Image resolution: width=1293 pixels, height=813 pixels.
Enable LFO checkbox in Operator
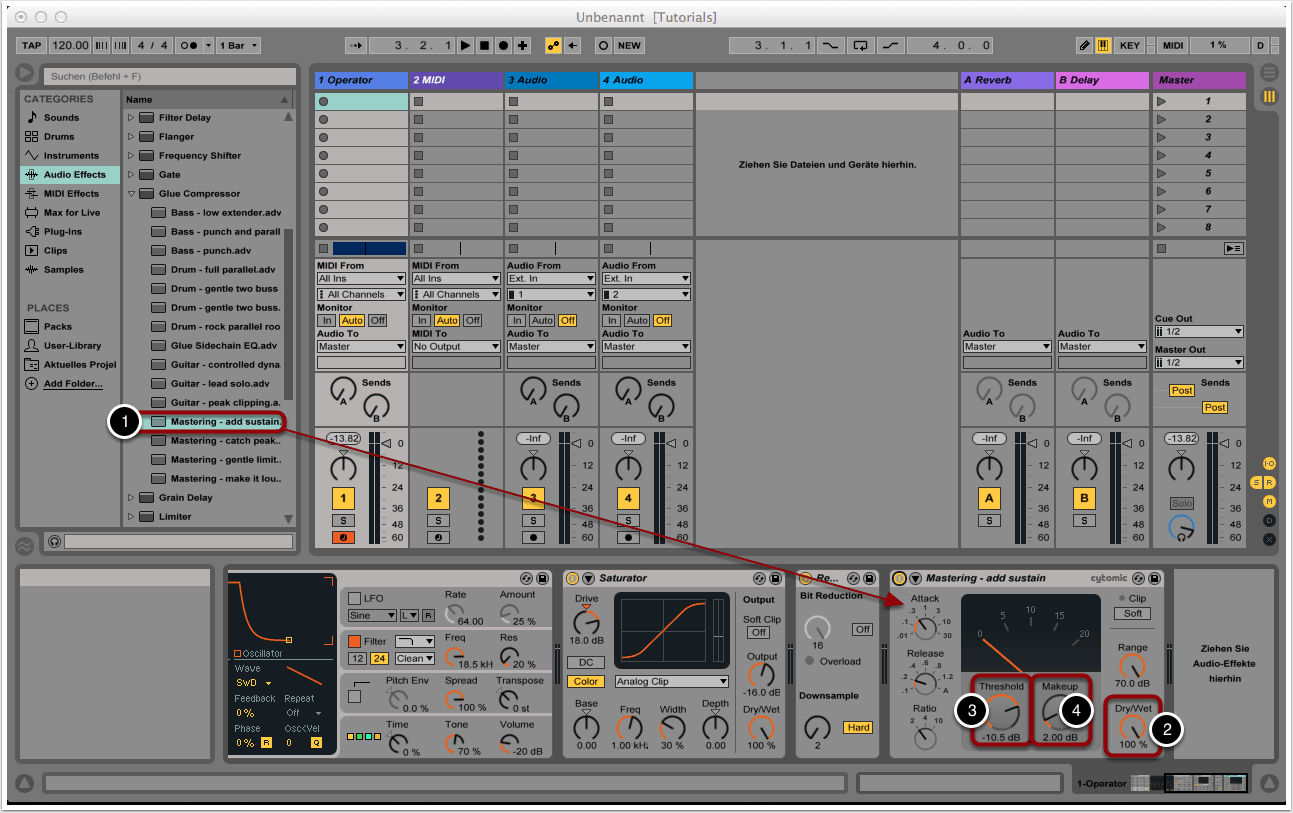tap(354, 598)
